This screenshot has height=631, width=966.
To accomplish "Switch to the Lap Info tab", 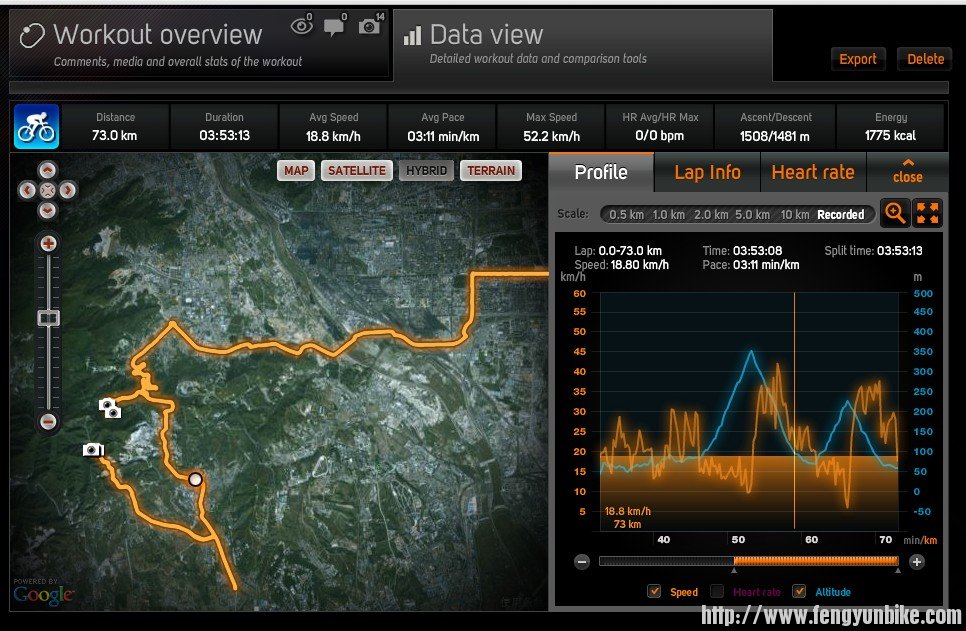I will pyautogui.click(x=707, y=172).
